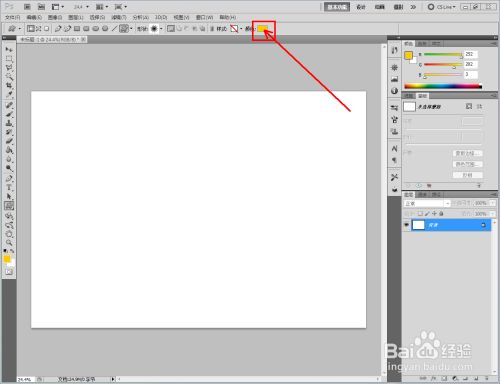Select the Pen tool

coord(9,179)
